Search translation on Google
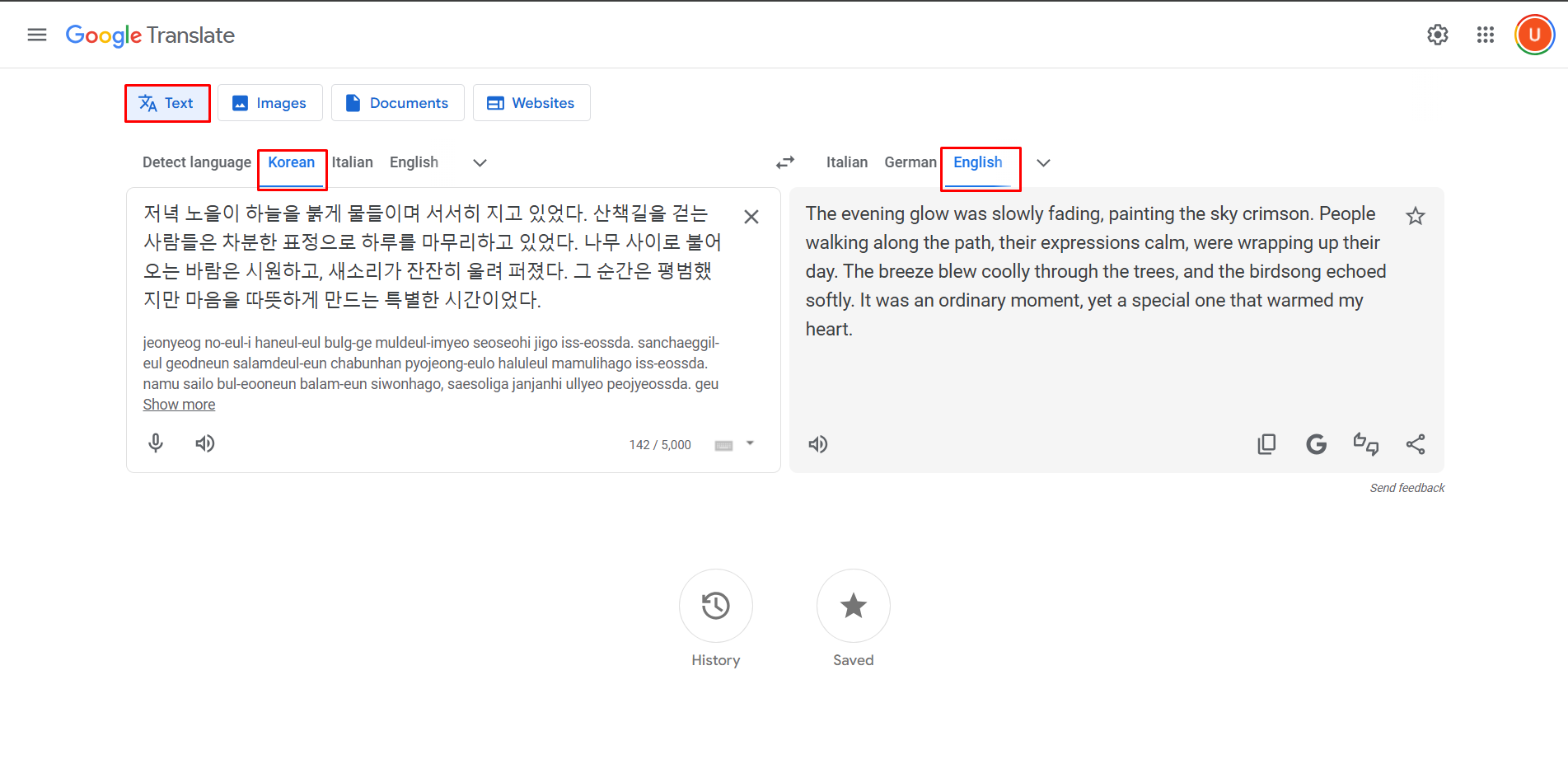 1316,443
